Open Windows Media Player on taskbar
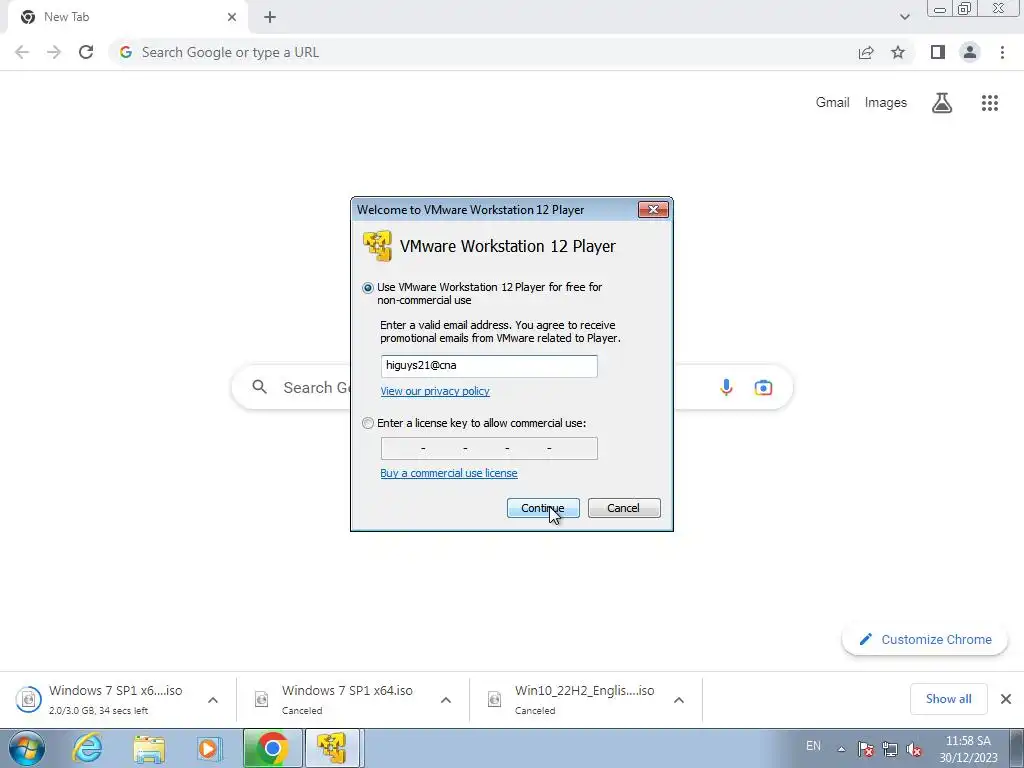Viewport: 1024px width, 768px height. (210, 748)
